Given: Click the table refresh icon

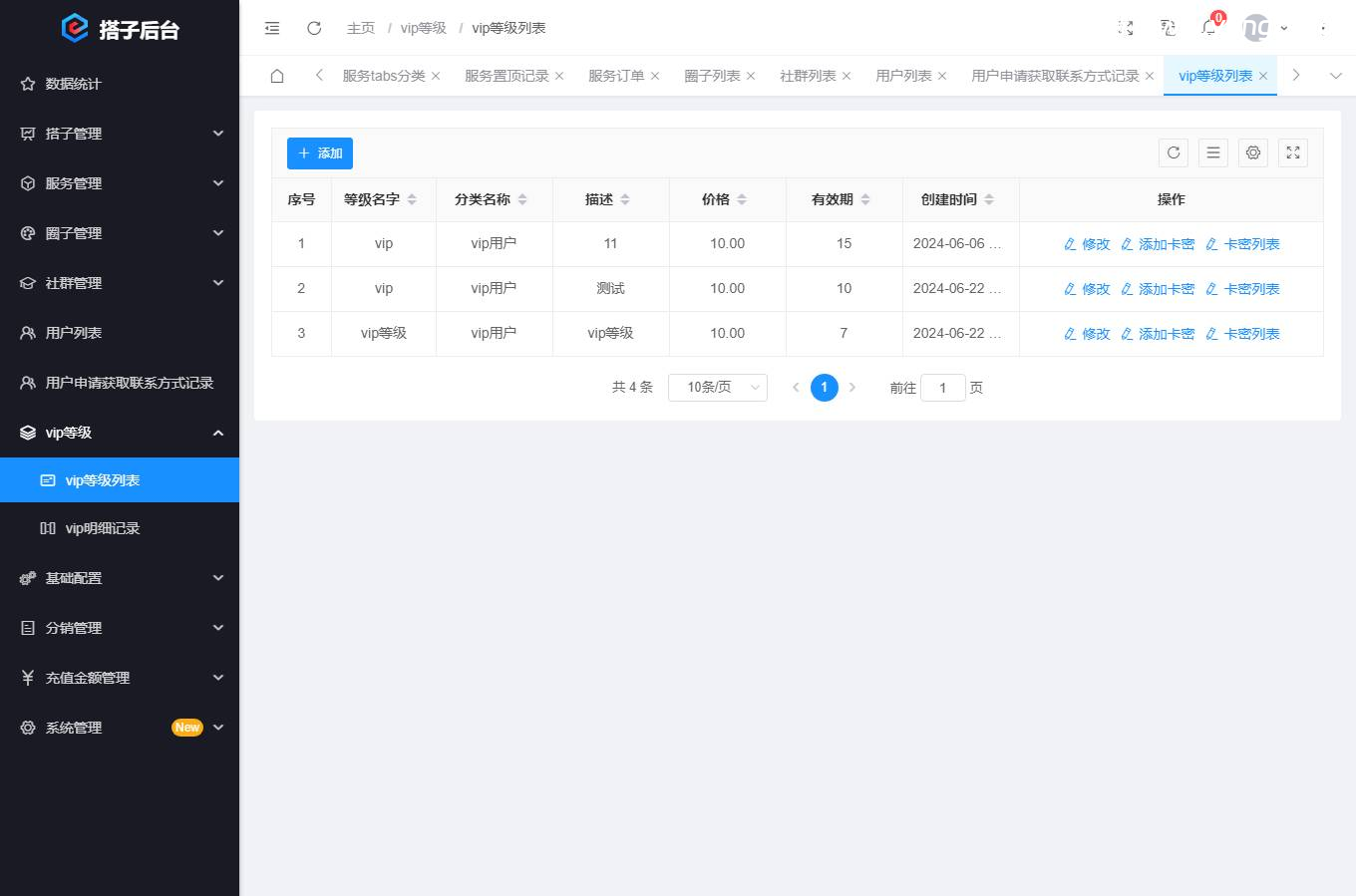Looking at the screenshot, I should (1174, 152).
